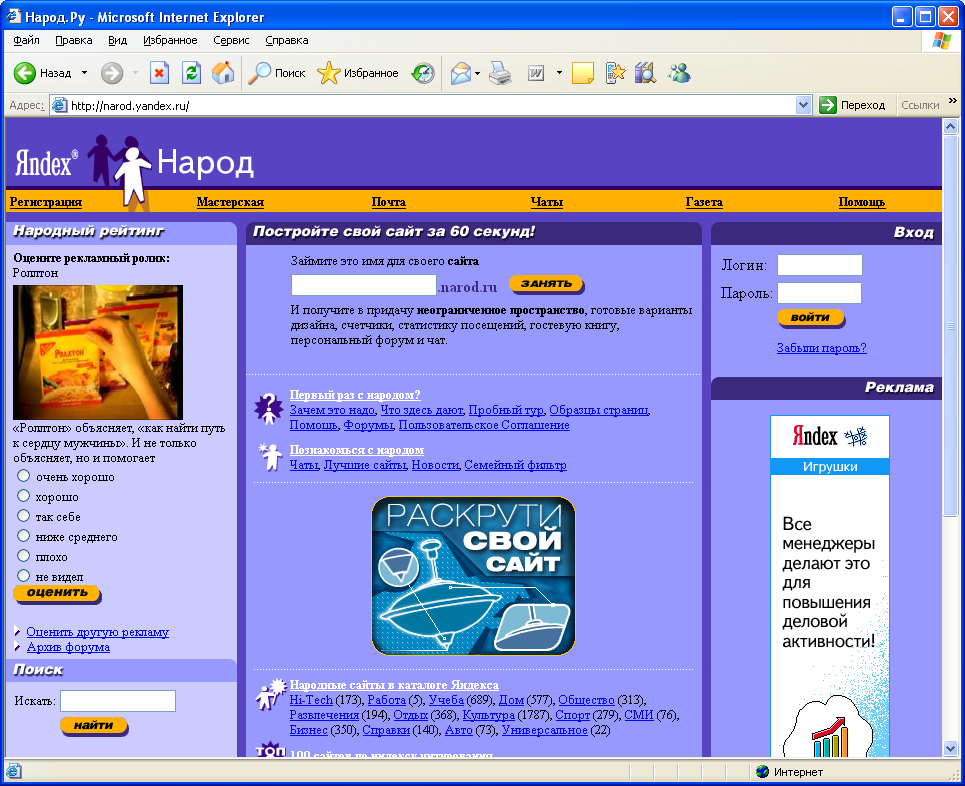Open the Избранное menu in the menu bar

(170, 41)
